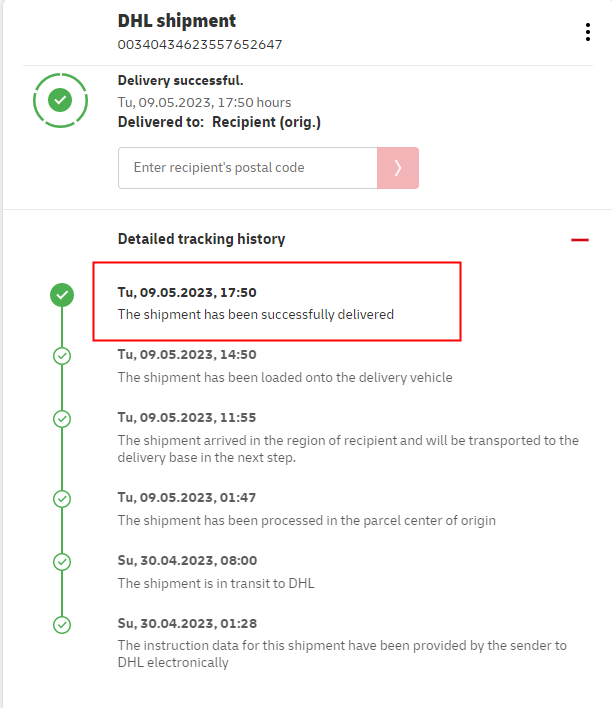Click the checkmark marker for the 11:55 event
Screen dimensions: 612x708
(62, 417)
